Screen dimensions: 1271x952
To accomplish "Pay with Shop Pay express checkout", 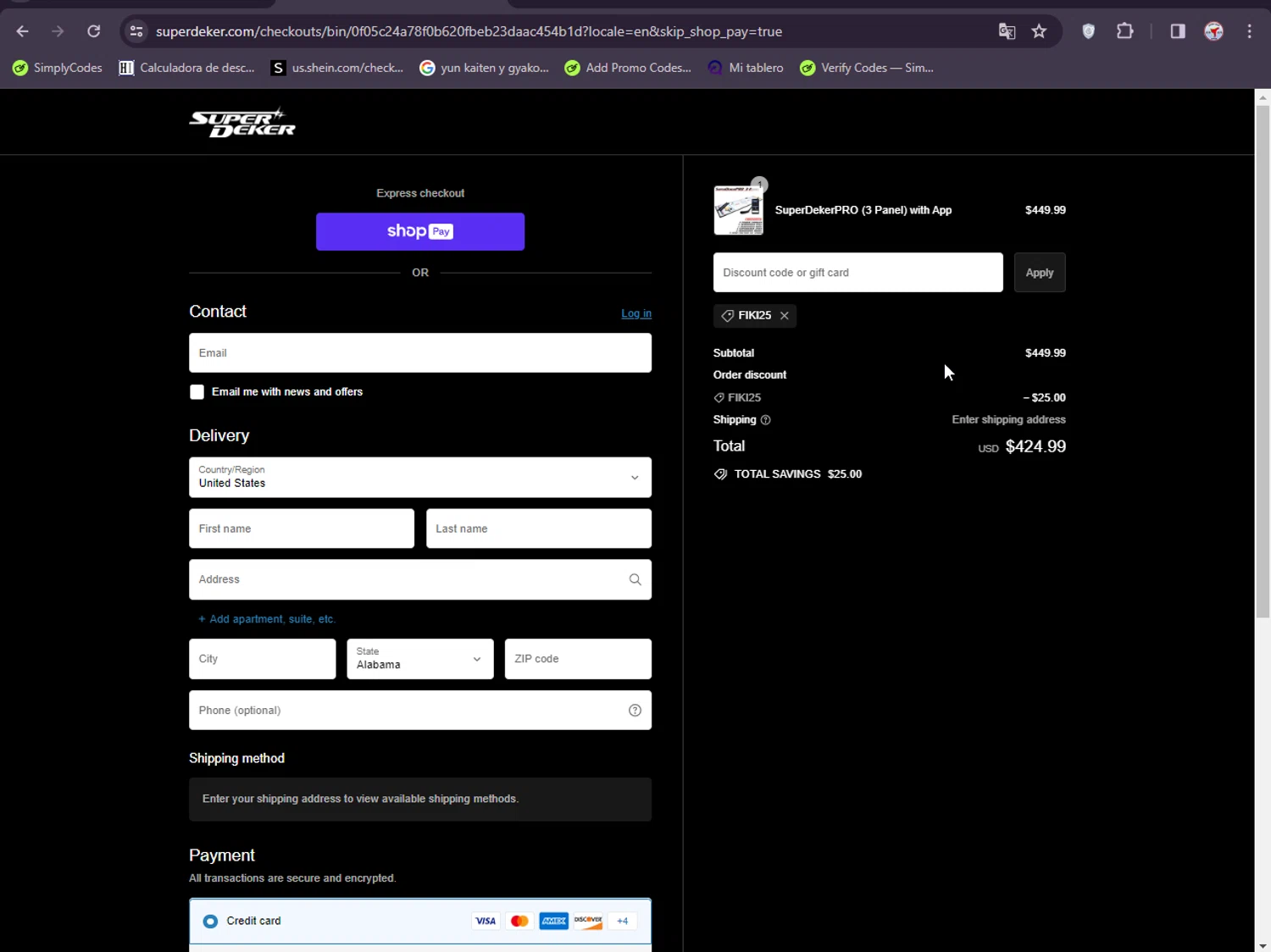I will point(420,231).
